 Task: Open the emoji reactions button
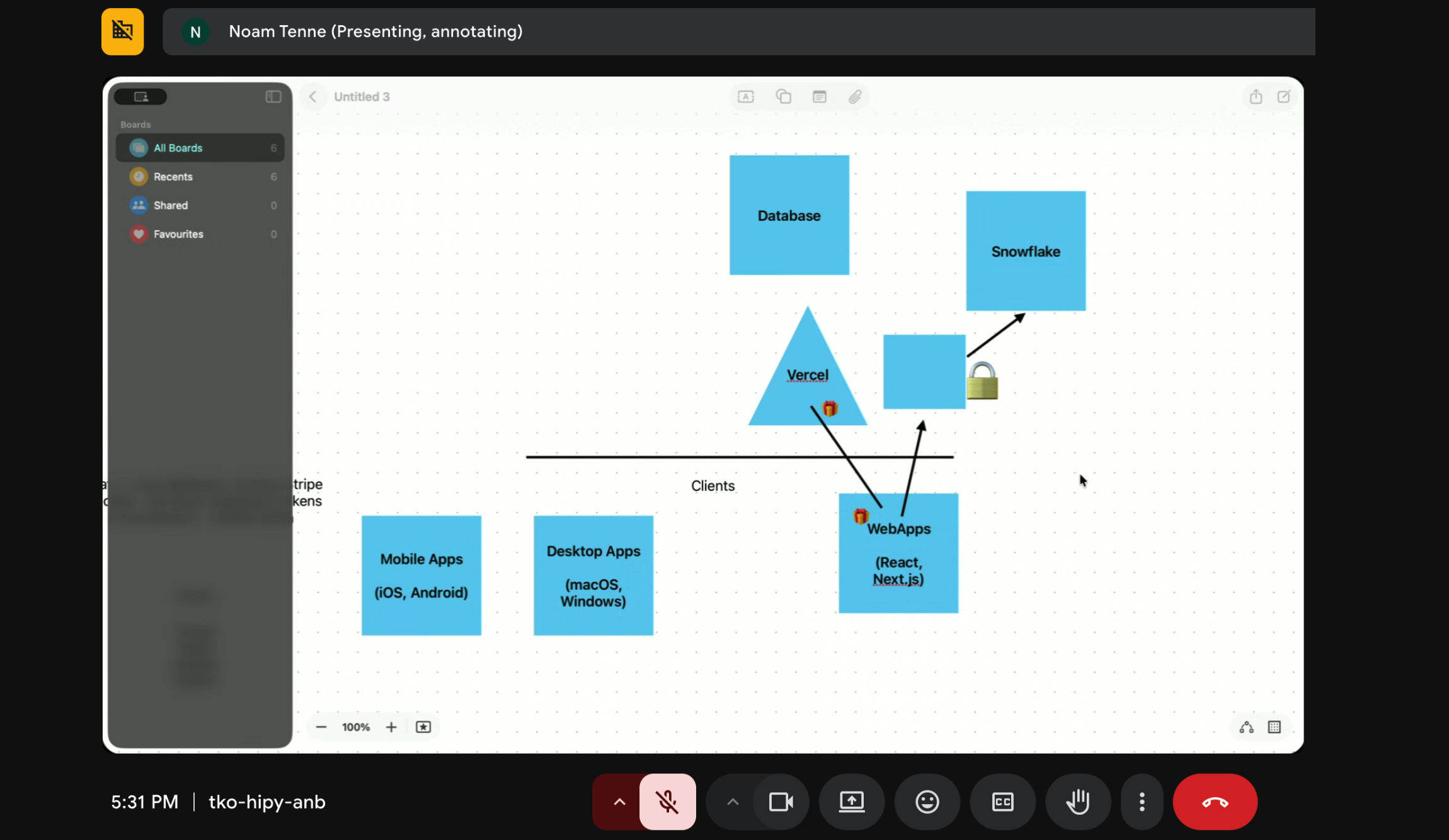(927, 802)
